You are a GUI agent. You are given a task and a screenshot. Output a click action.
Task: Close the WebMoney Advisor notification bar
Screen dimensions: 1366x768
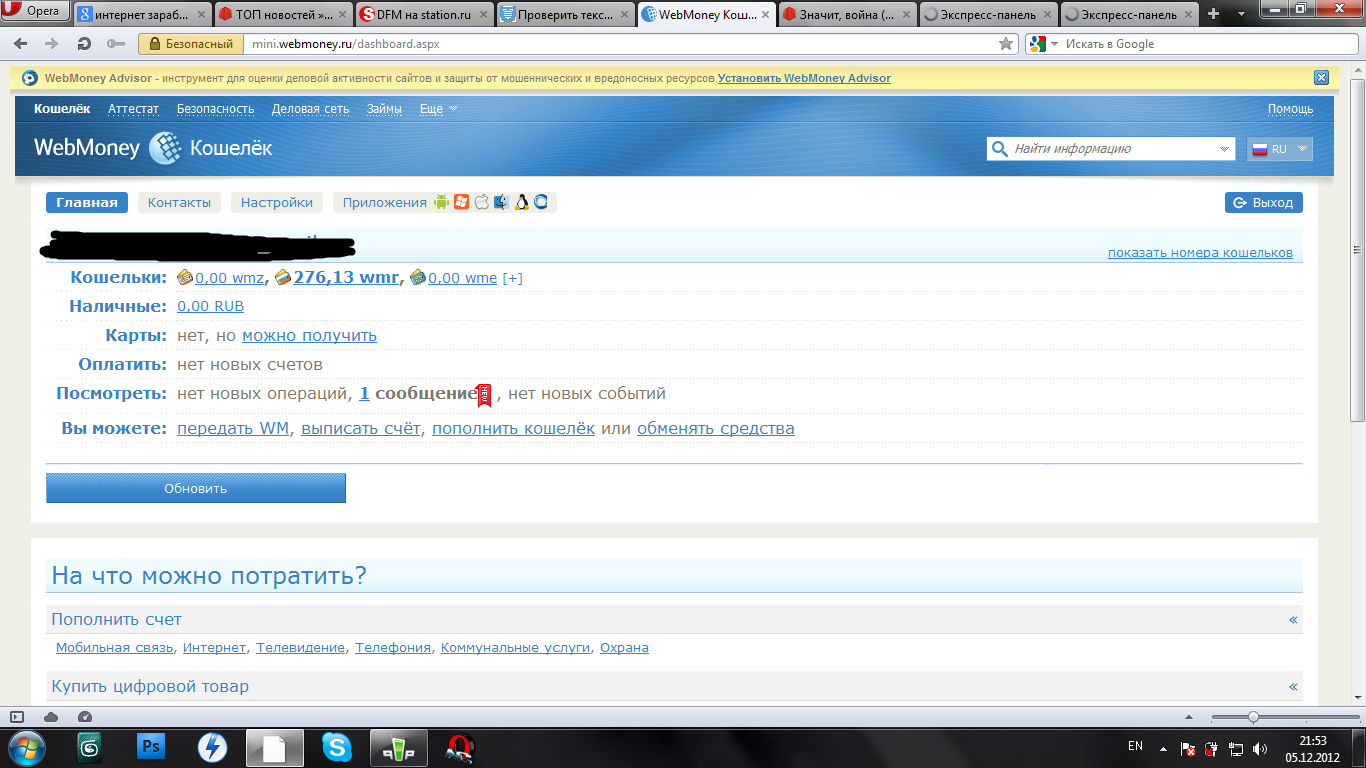coord(1321,78)
